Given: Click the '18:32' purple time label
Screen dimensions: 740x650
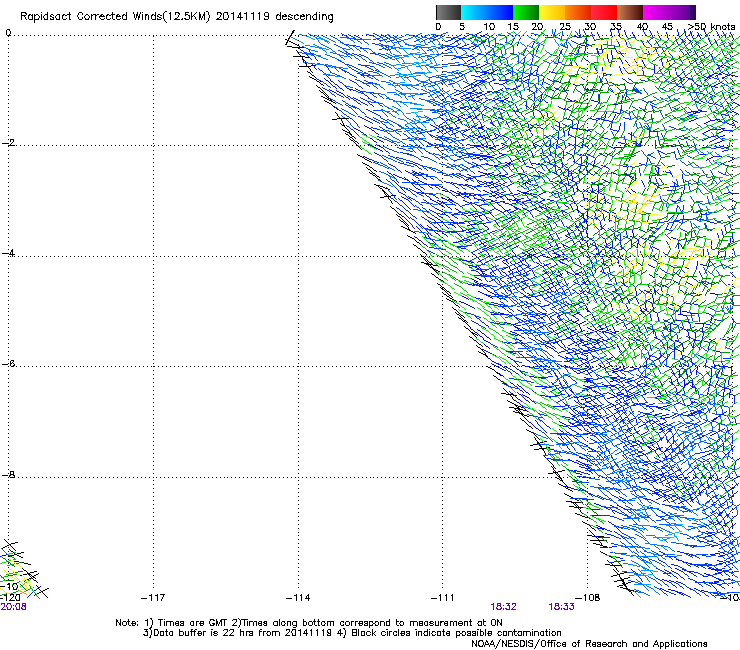Looking at the screenshot, I should (x=503, y=607).
